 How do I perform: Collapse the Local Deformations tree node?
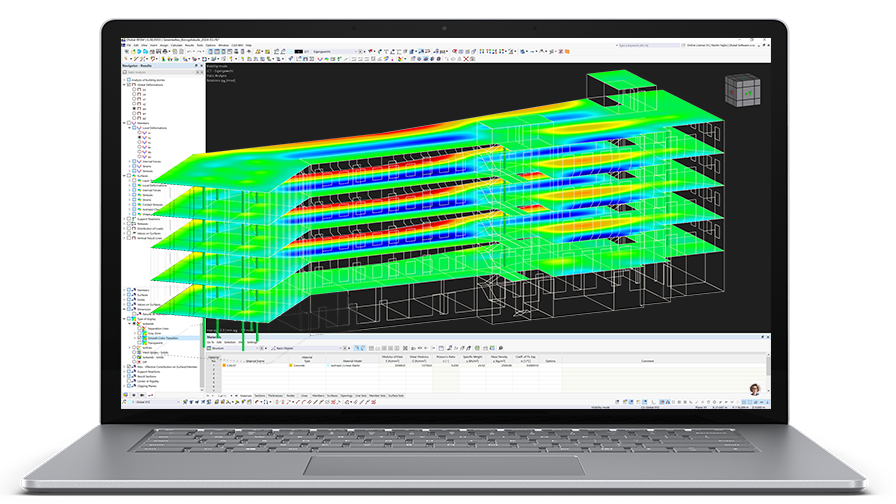pos(129,128)
